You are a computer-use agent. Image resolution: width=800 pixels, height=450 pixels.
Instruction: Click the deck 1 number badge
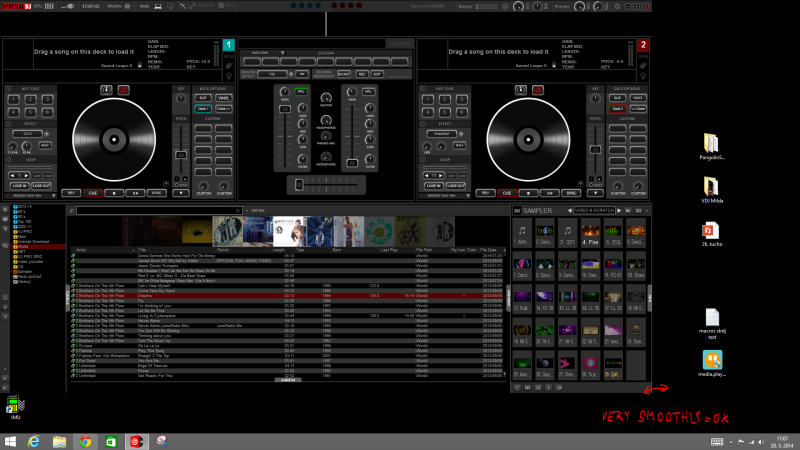coord(229,45)
